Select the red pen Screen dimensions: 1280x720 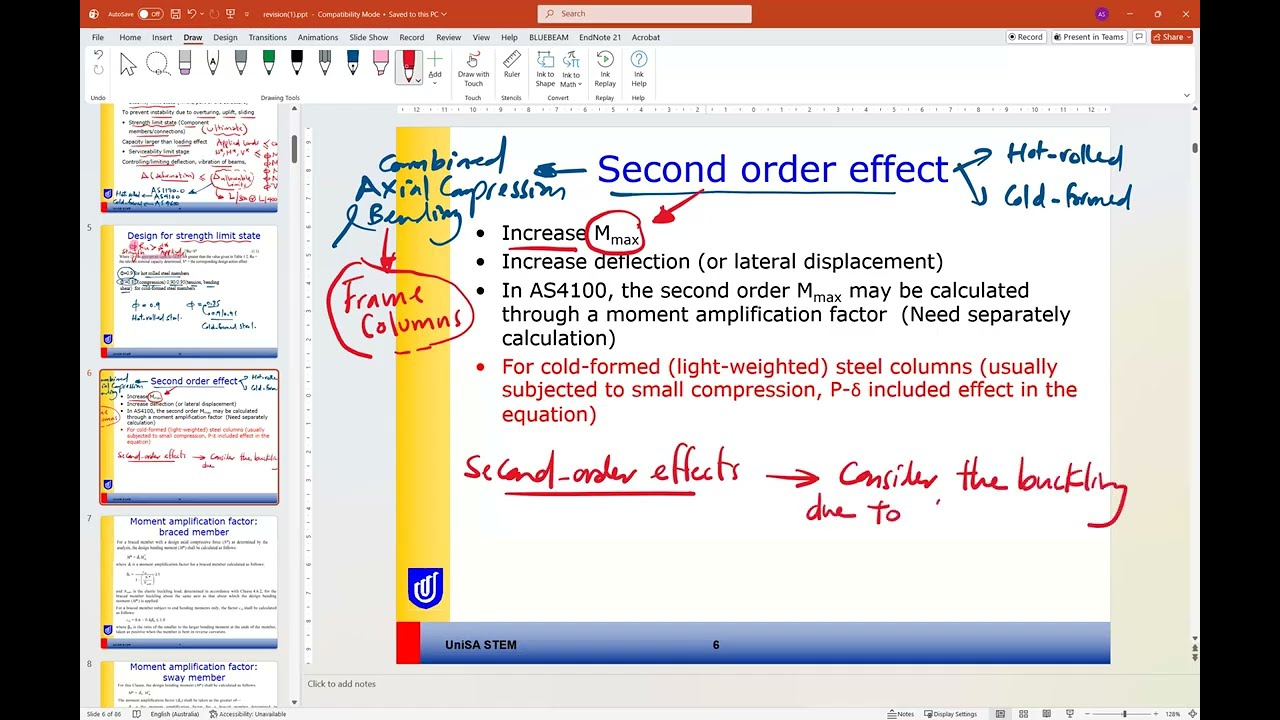pyautogui.click(x=408, y=65)
